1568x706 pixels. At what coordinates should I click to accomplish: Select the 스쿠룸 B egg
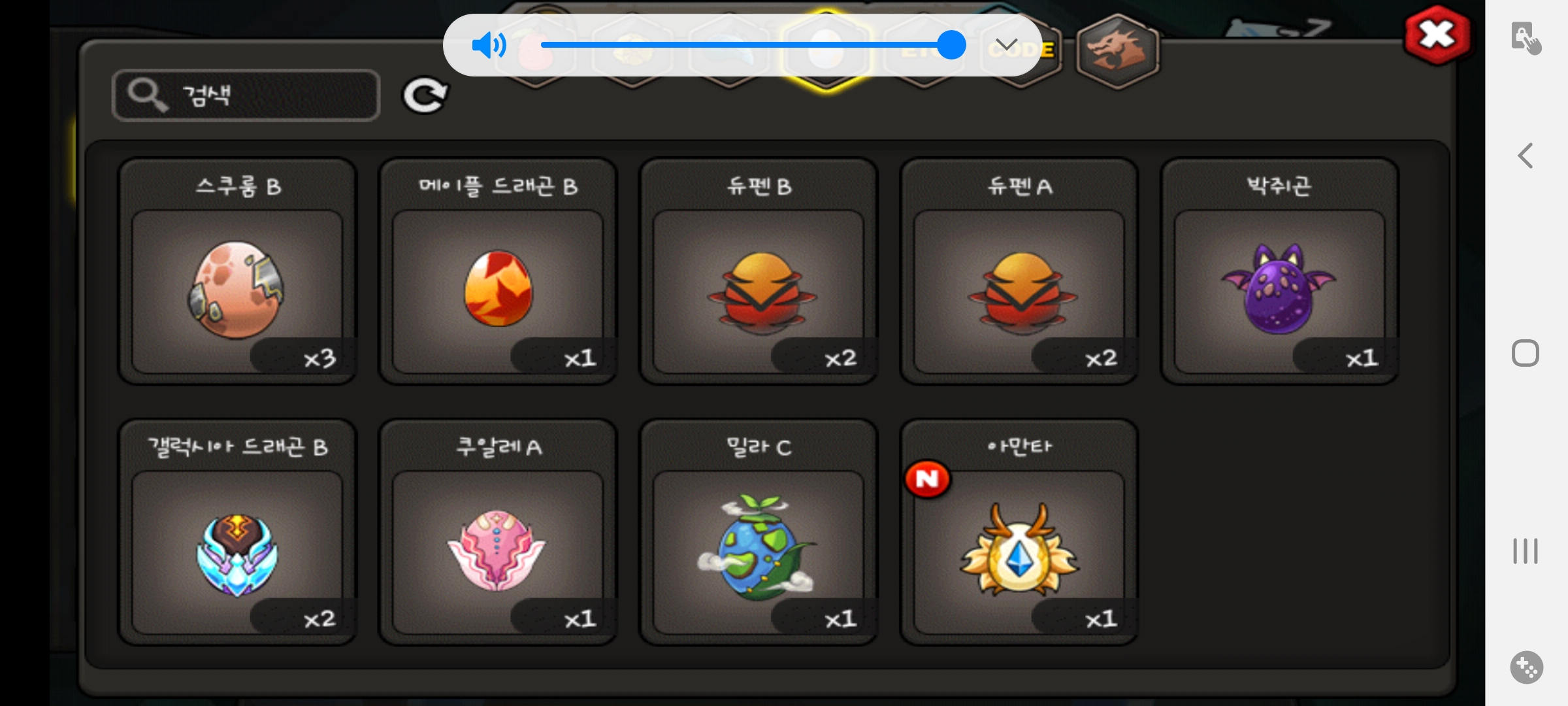pos(237,271)
